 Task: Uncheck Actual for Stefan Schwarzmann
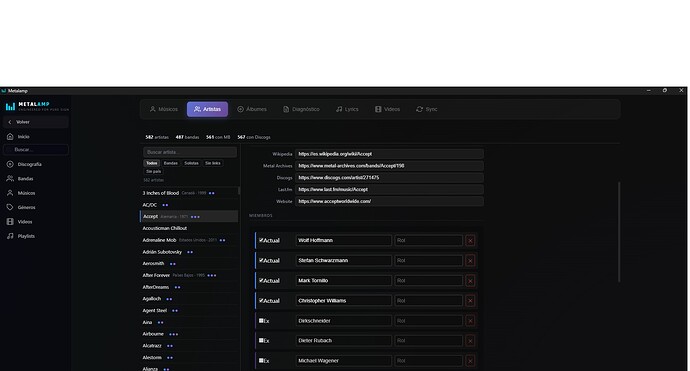click(261, 260)
